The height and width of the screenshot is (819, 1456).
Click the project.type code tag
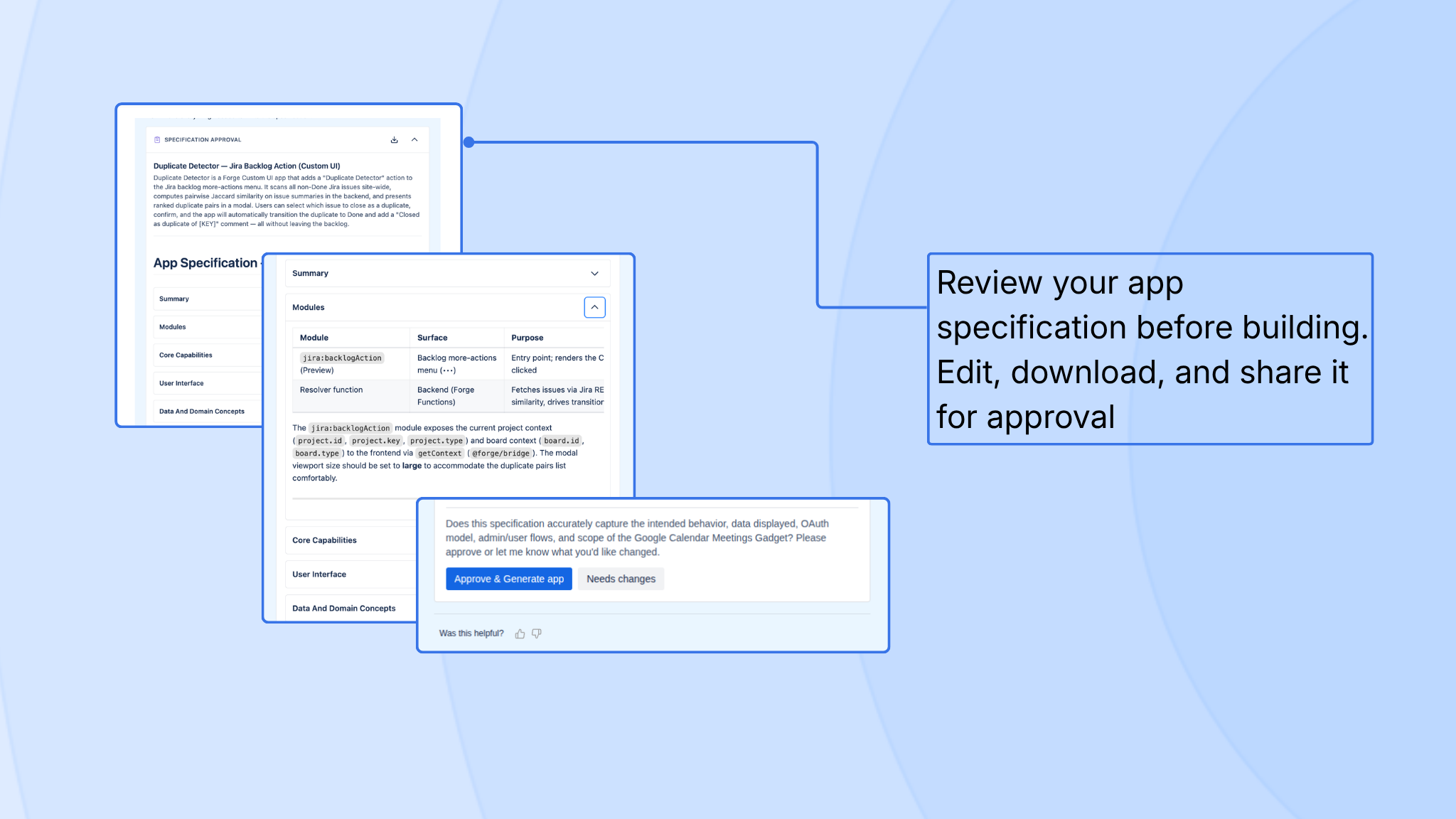pyautogui.click(x=437, y=441)
